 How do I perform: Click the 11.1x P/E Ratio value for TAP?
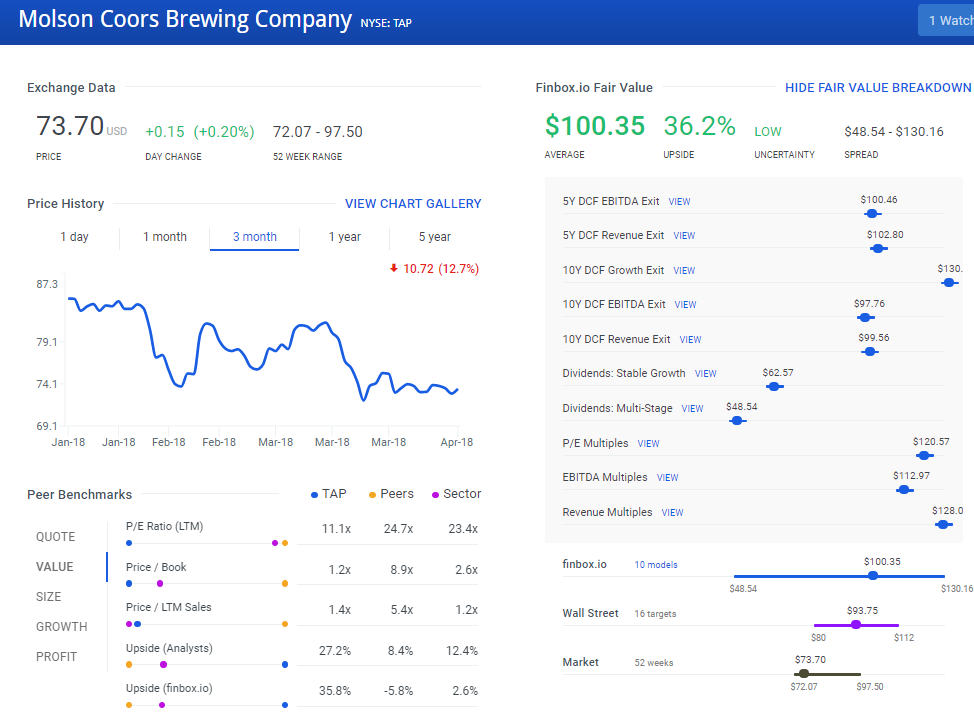coord(336,529)
